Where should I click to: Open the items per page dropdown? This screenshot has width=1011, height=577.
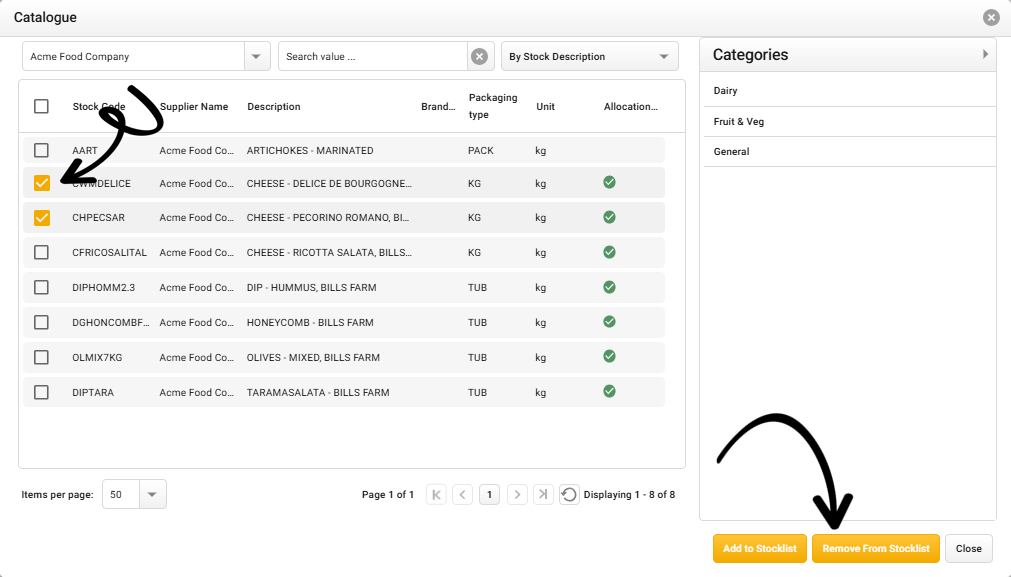pyautogui.click(x=152, y=494)
